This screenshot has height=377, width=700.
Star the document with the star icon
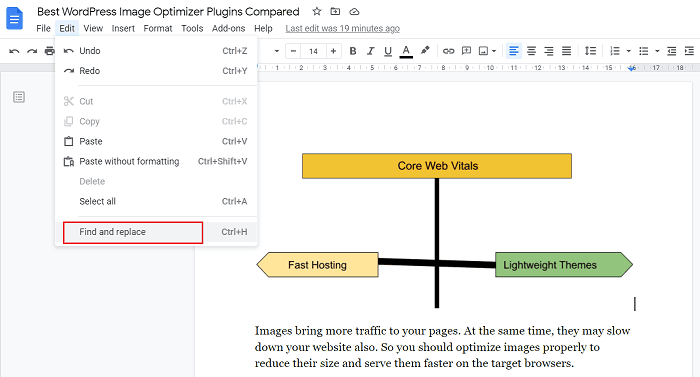tap(317, 12)
